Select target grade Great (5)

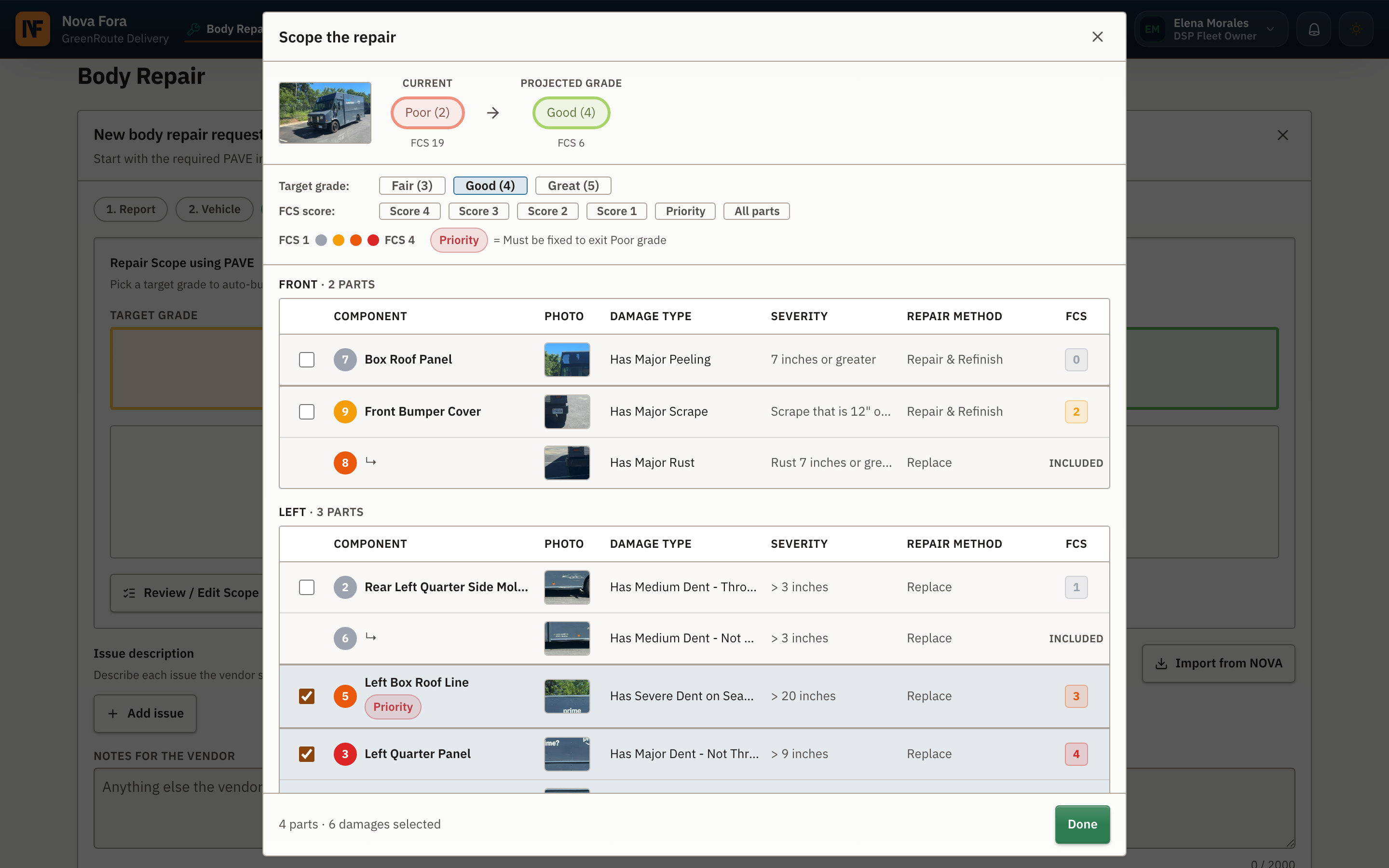573,186
